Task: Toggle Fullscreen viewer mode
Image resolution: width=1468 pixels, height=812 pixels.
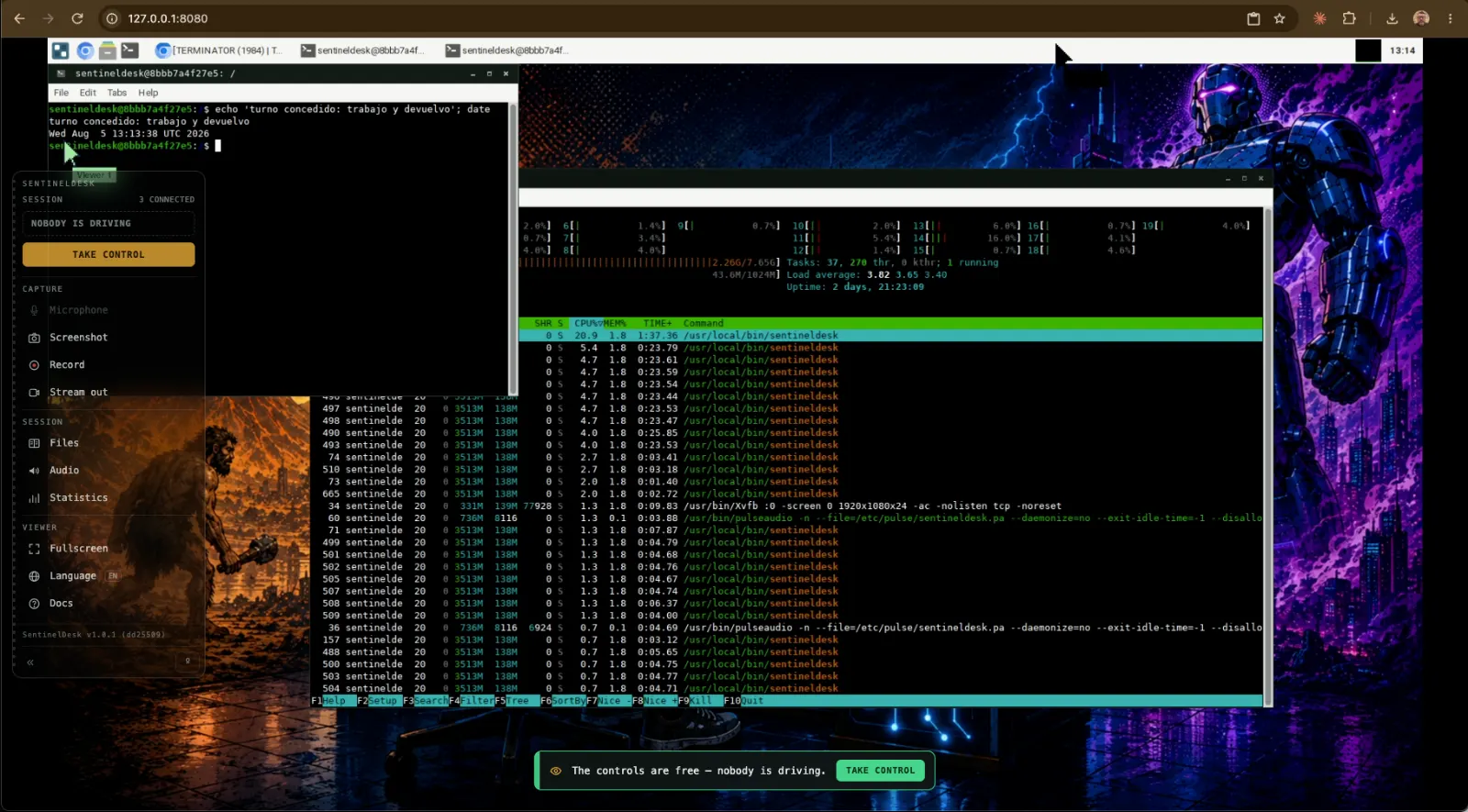Action: coord(79,549)
